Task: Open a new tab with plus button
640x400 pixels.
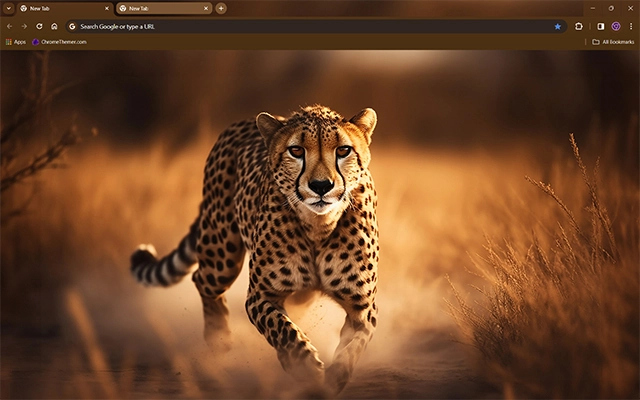Action: (221, 8)
